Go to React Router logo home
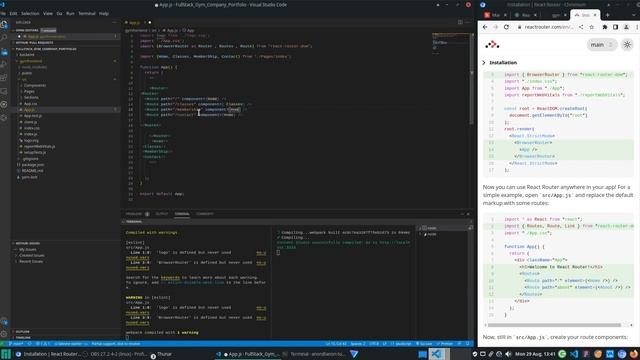The image size is (640, 360). point(492,44)
